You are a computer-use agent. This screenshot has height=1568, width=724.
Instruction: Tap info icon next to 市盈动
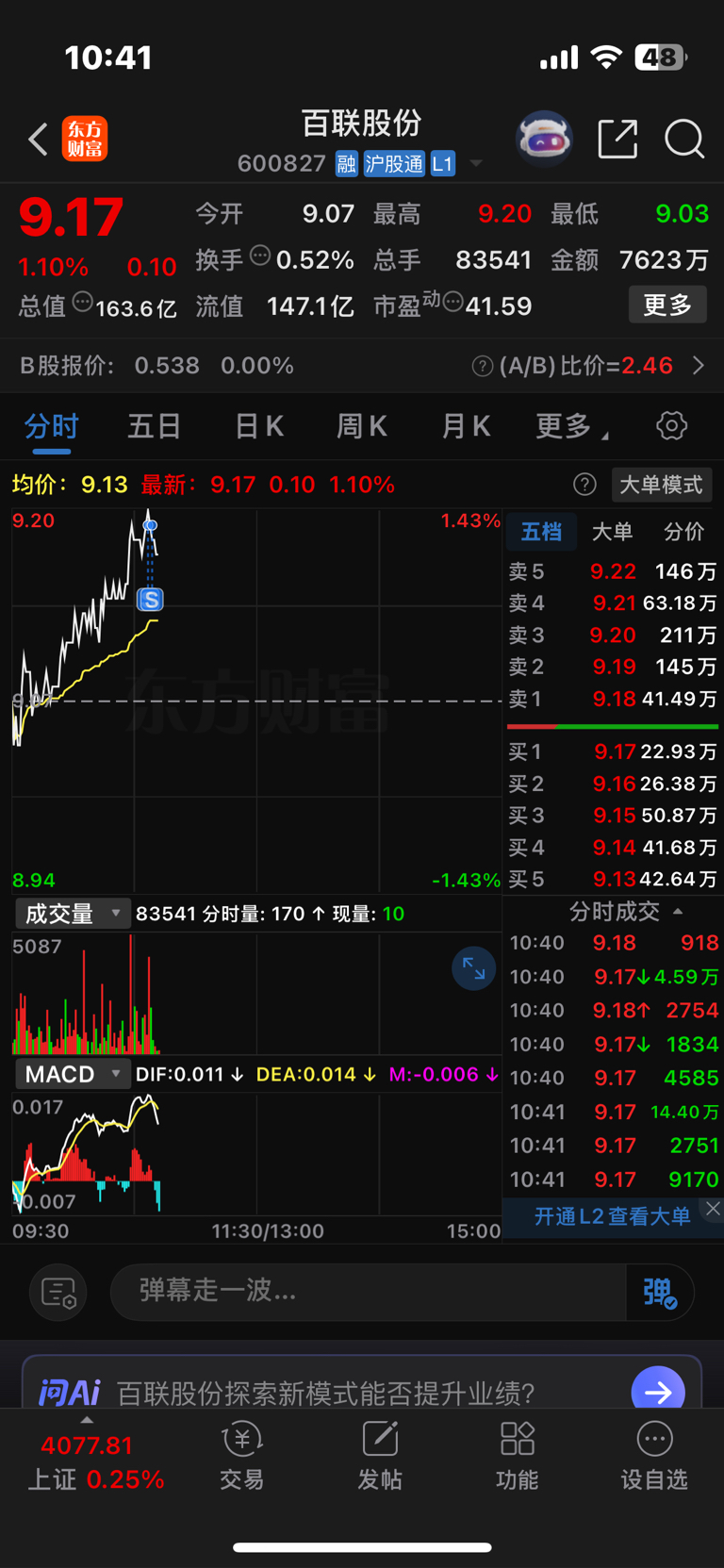point(452,302)
